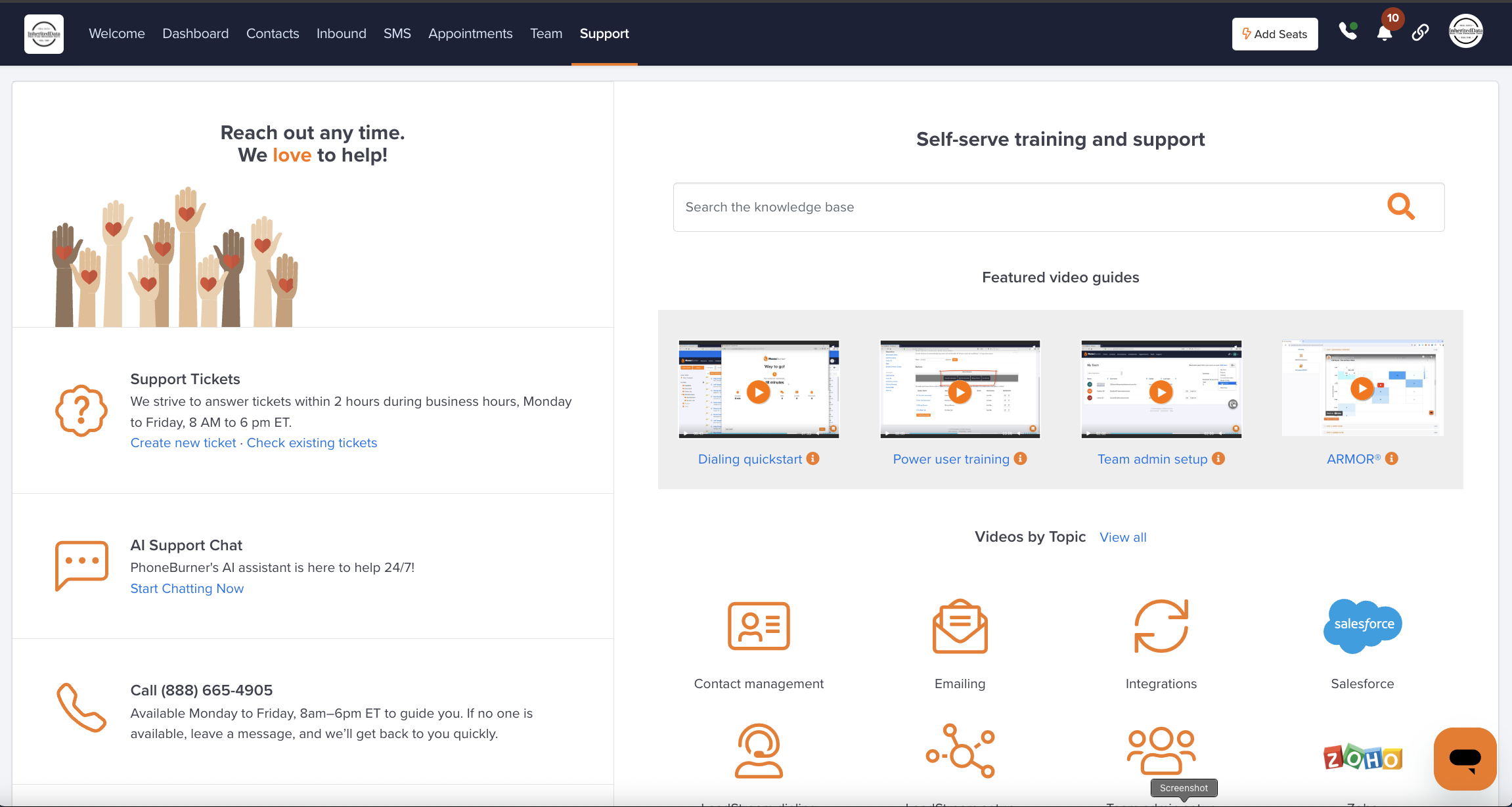Image resolution: width=1512 pixels, height=807 pixels.
Task: Play the Power user training video
Action: (x=960, y=393)
